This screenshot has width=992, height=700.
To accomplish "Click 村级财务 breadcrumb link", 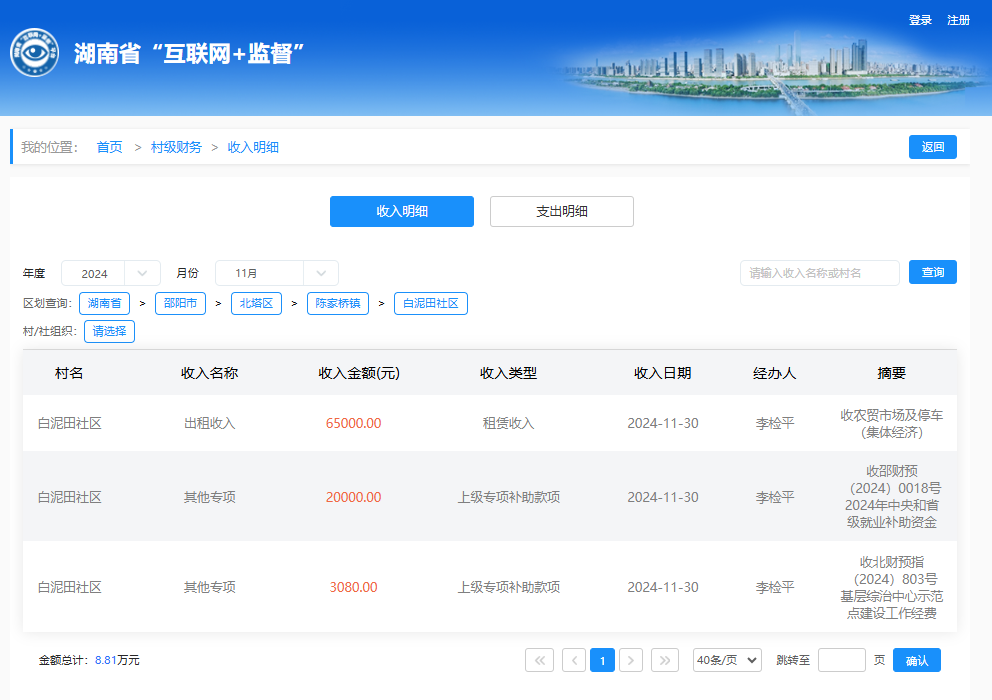I will pos(176,147).
